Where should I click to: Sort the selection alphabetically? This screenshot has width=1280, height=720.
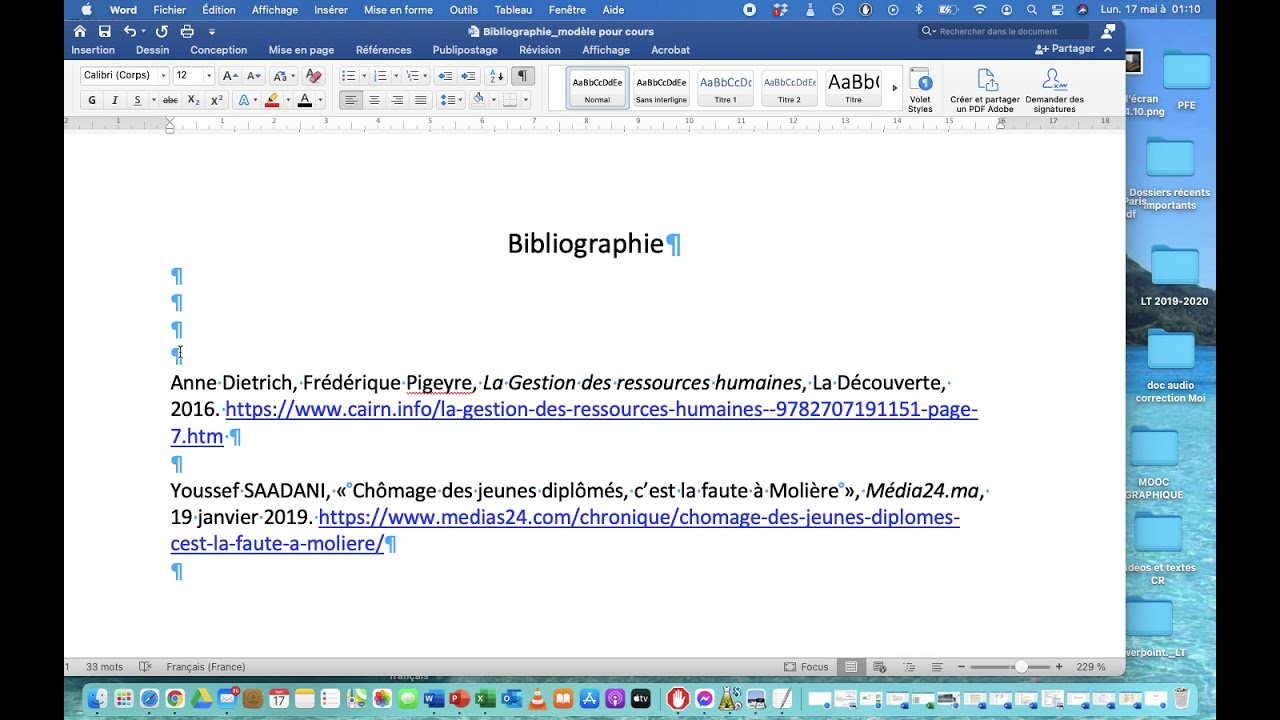click(496, 76)
